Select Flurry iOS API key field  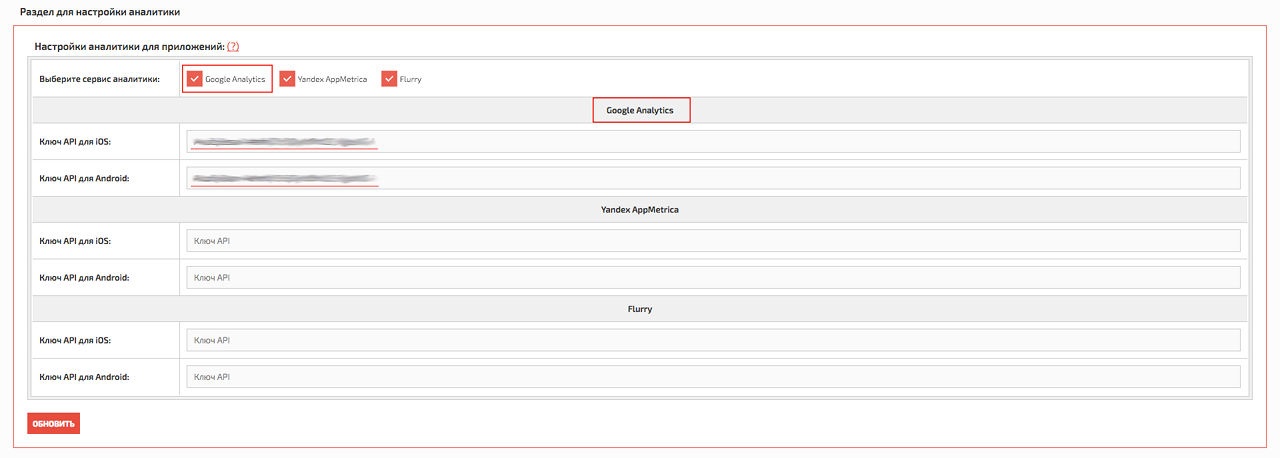pos(713,340)
